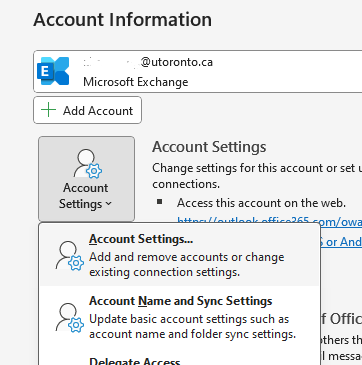Click the icon beside Account Name and Sync Settings
Image resolution: width=362 pixels, height=365 pixels.
69,318
